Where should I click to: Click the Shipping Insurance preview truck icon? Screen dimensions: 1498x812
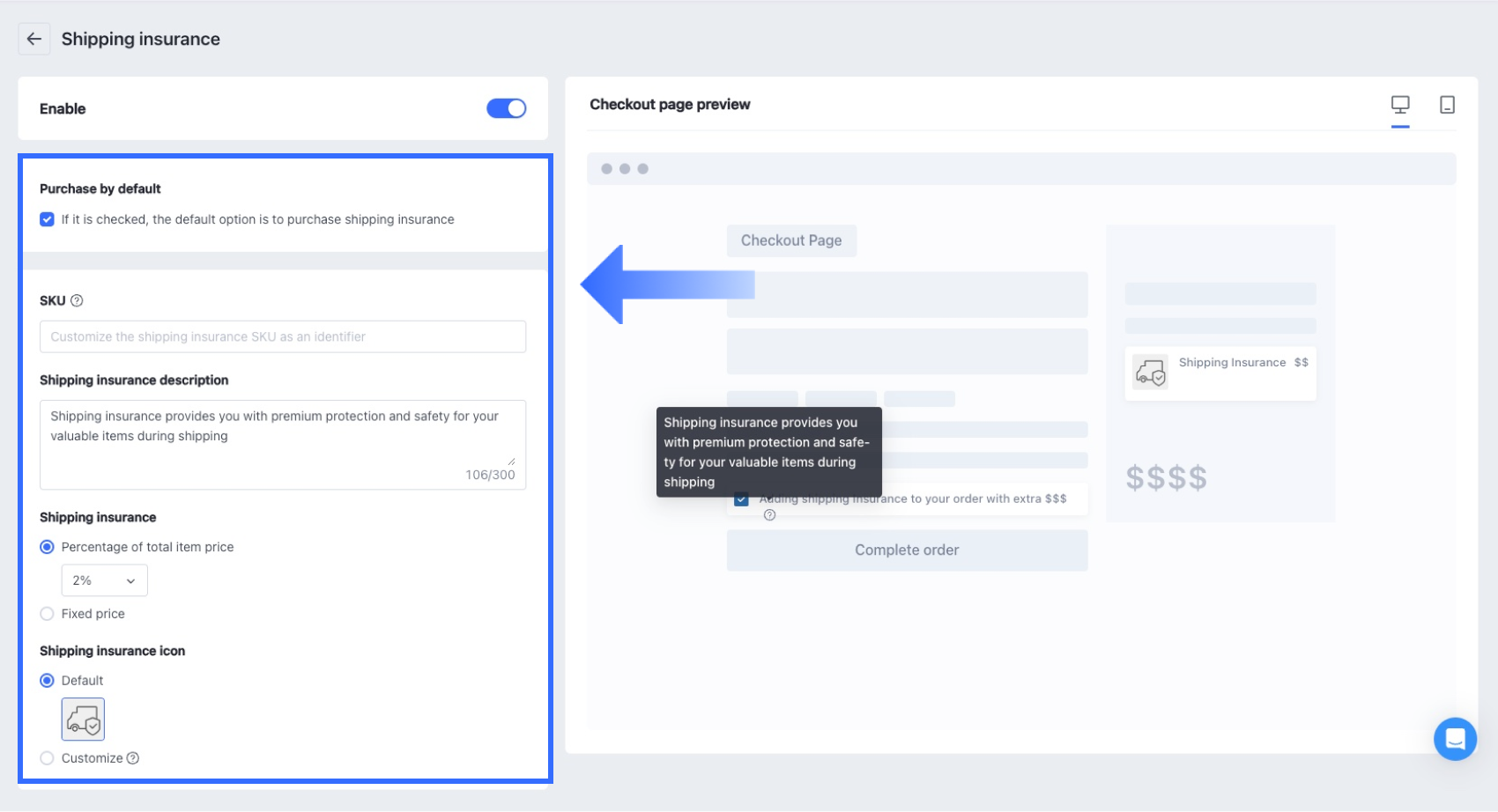(1151, 373)
